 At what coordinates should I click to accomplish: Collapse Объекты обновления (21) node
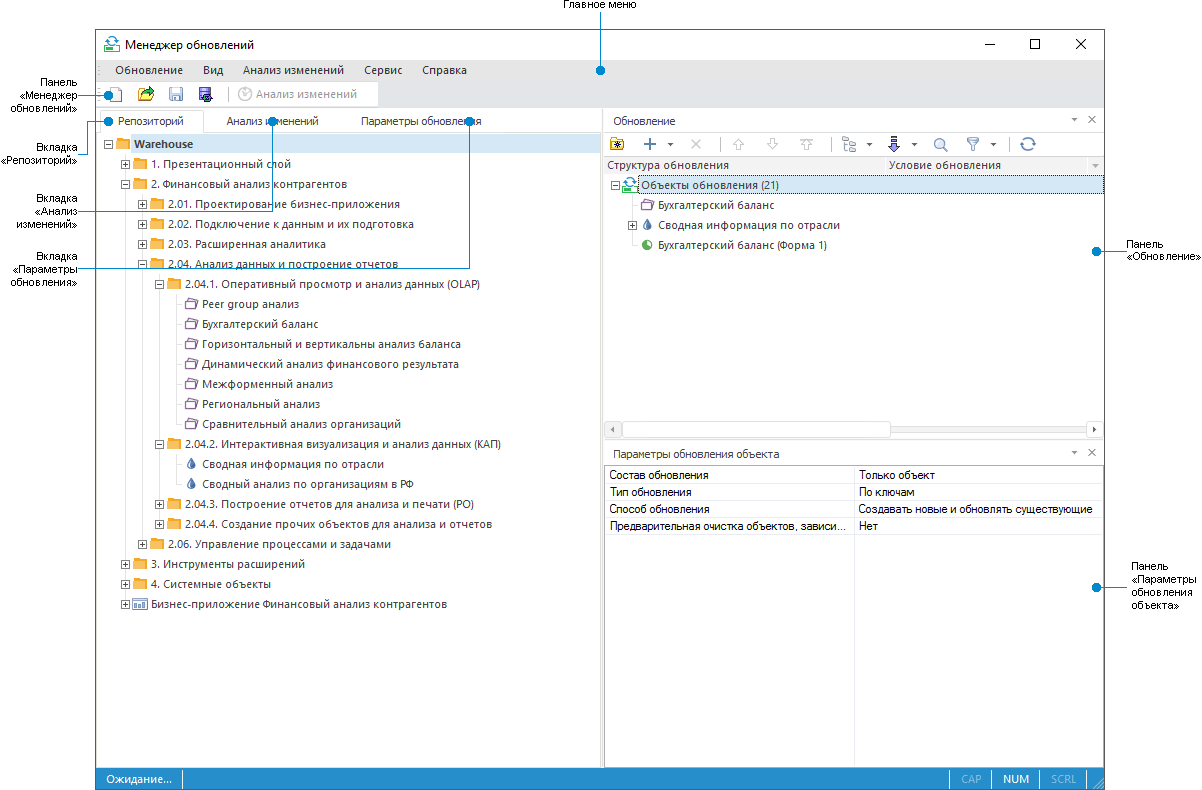[615, 185]
